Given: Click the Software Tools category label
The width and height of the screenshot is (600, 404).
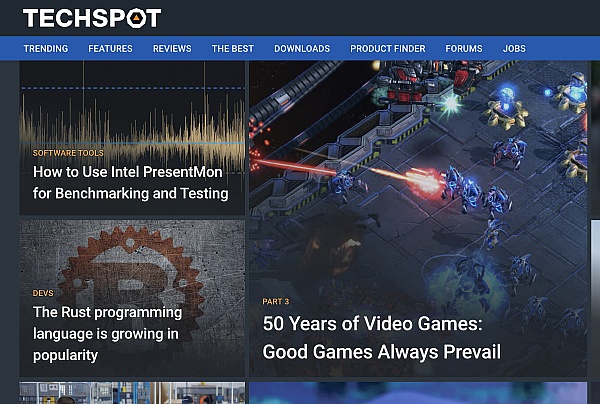Looking at the screenshot, I should (68, 153).
